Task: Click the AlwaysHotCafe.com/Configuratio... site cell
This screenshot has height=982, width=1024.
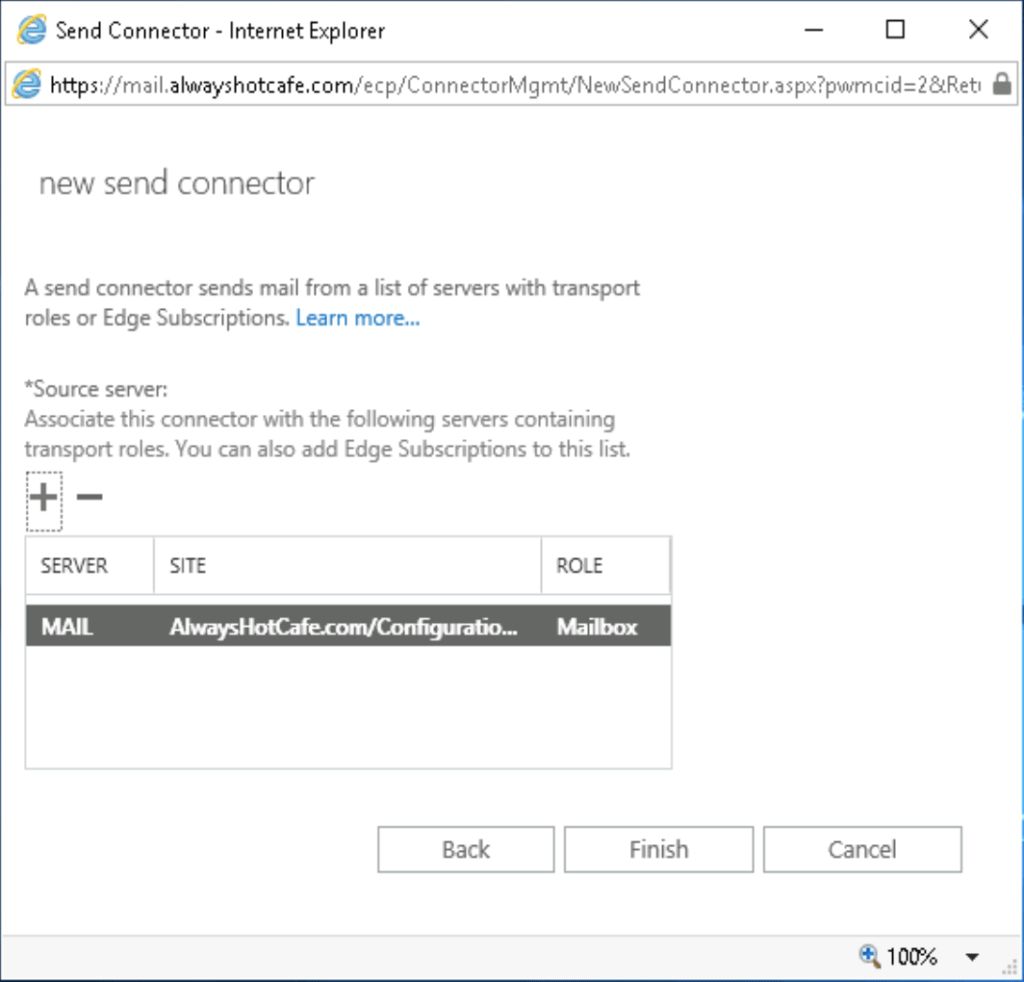Action: (344, 627)
